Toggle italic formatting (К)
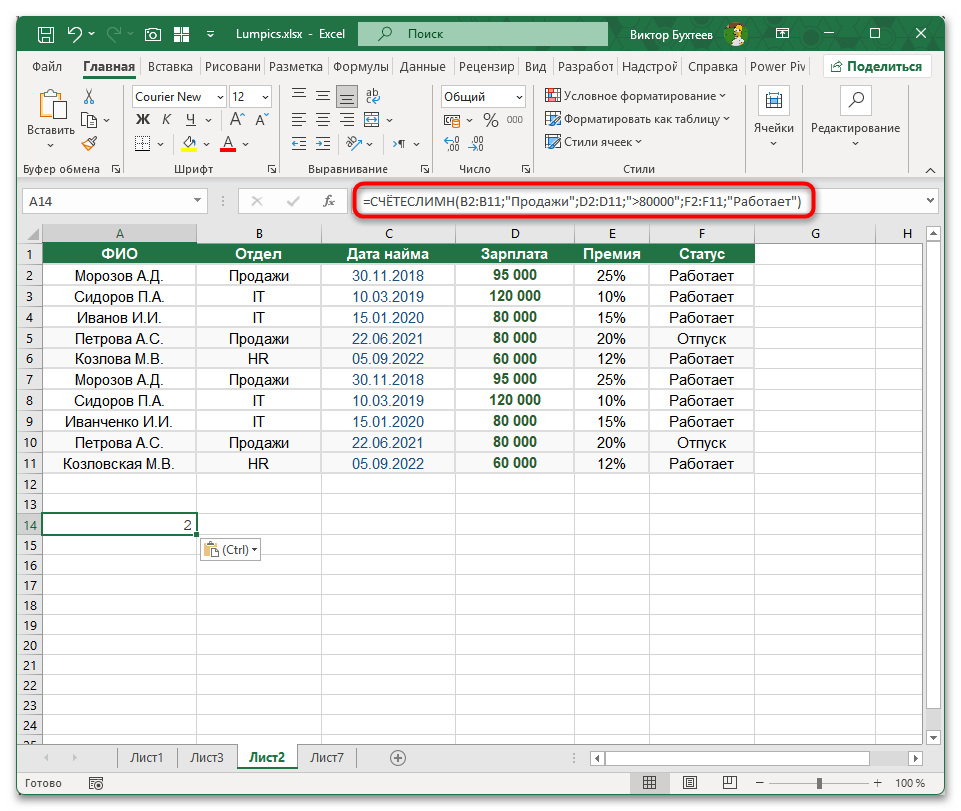The image size is (961, 811). point(167,120)
